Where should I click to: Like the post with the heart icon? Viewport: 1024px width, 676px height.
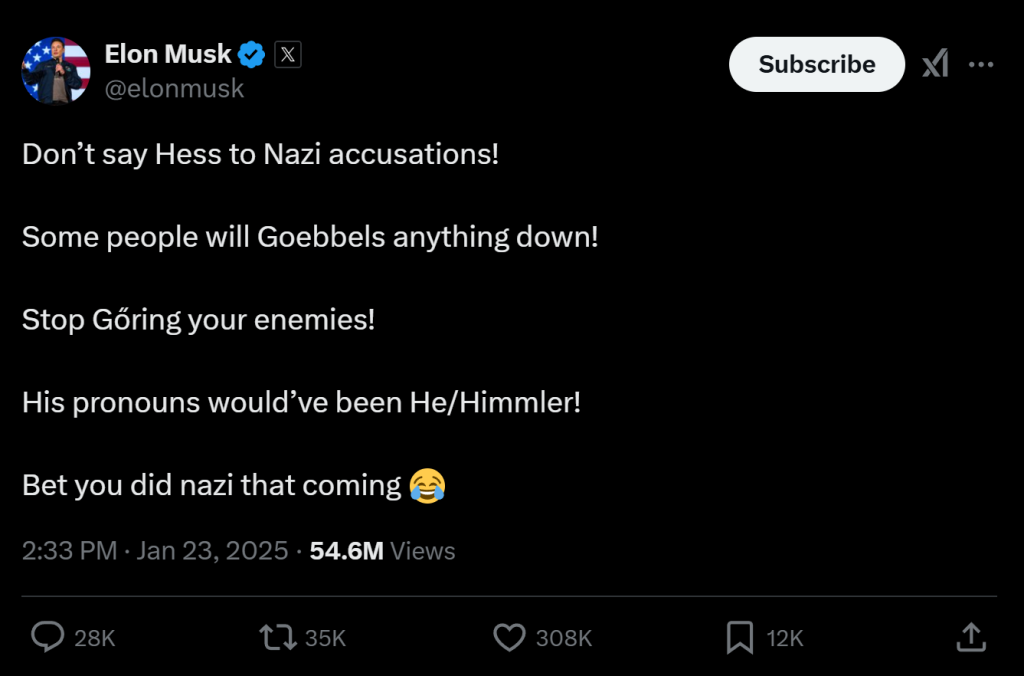510,637
